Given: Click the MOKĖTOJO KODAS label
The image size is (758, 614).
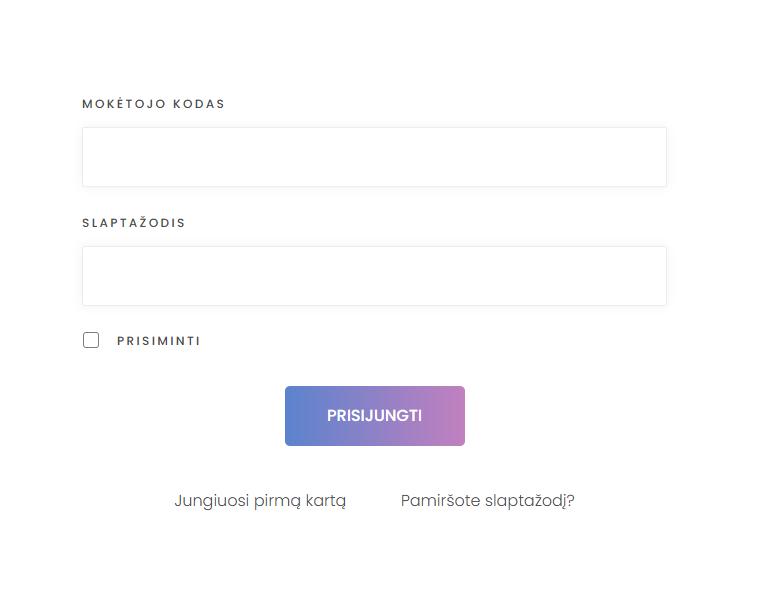Looking at the screenshot, I should [153, 103].
